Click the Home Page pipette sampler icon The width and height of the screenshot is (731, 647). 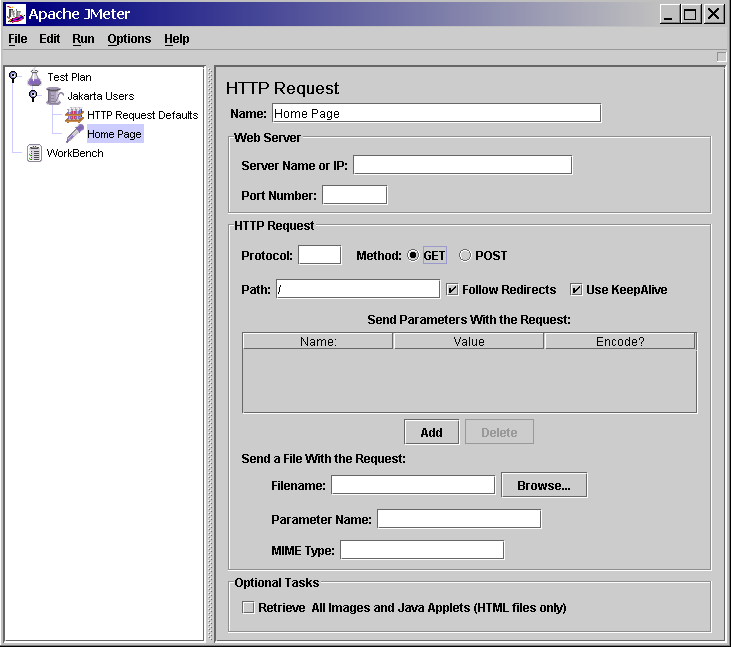coord(75,134)
